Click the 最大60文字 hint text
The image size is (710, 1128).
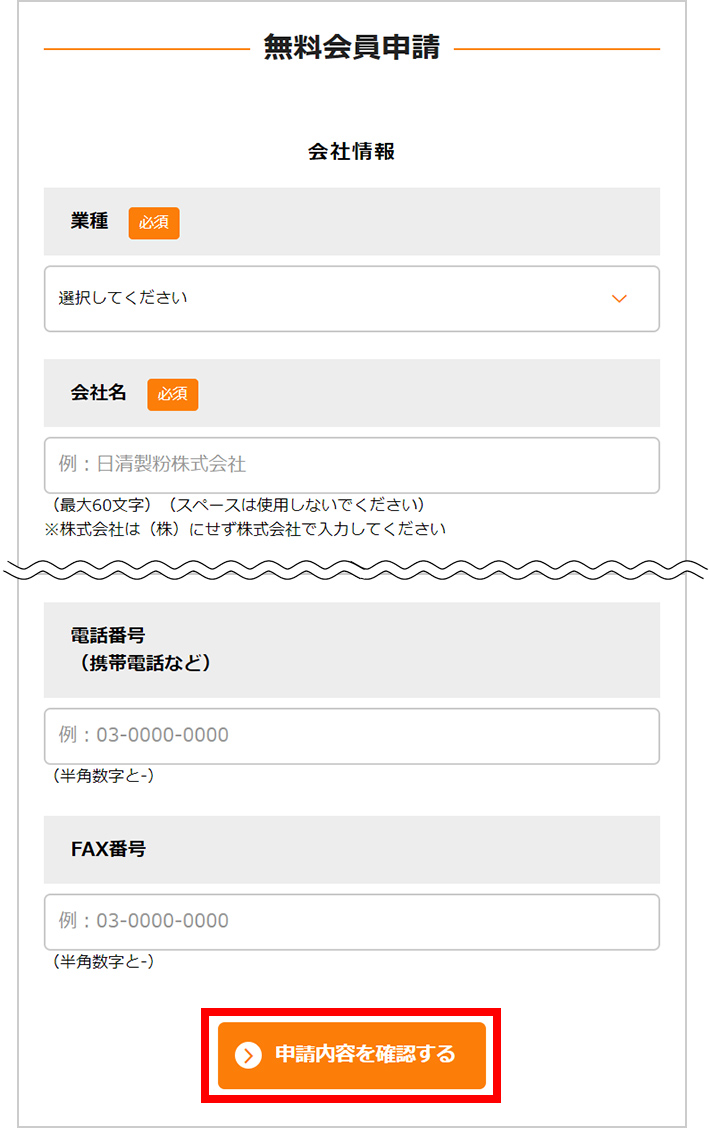pos(100,504)
